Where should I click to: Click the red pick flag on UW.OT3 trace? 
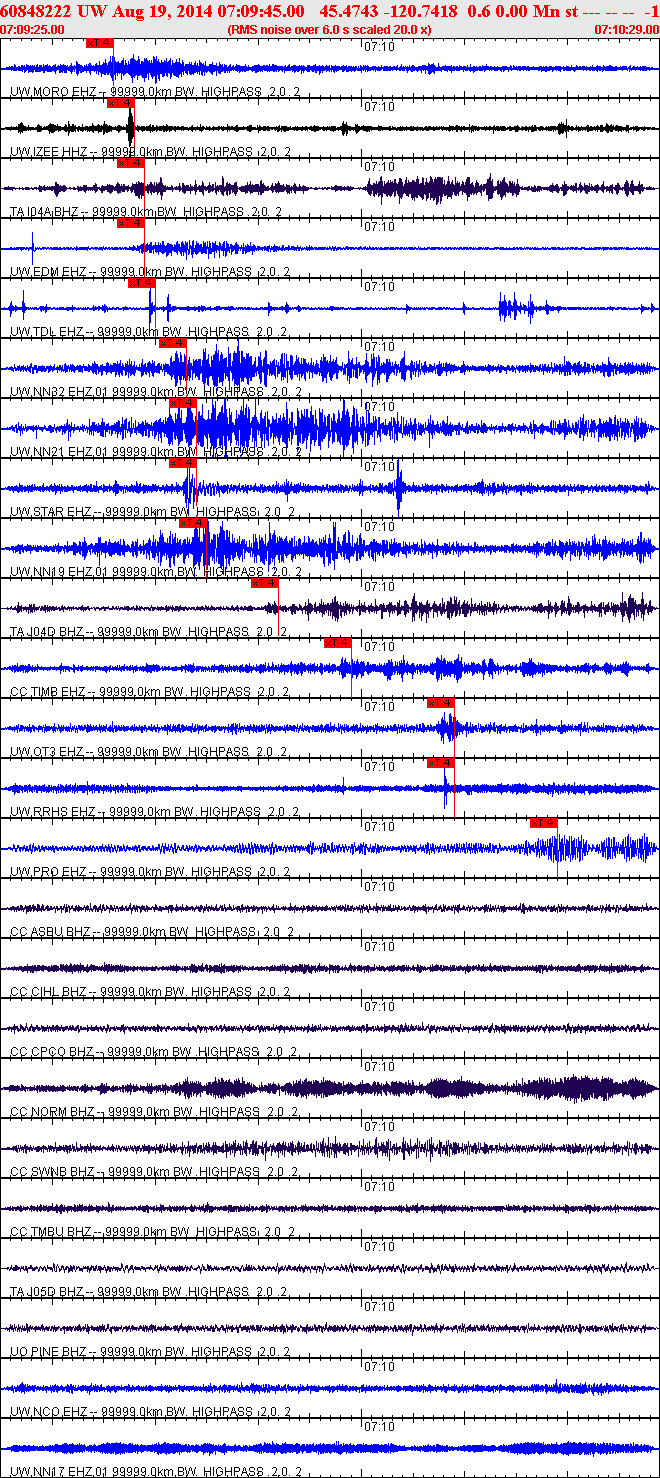441,703
